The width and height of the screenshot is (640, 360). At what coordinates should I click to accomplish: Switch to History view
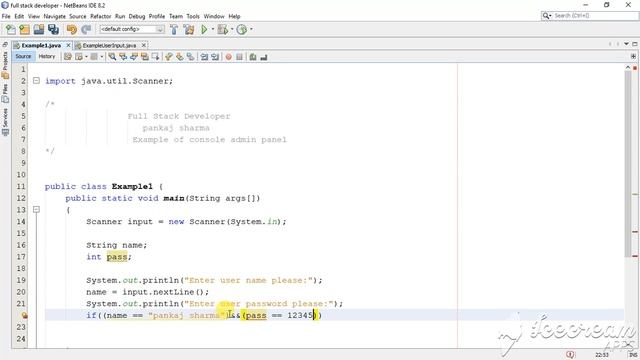[x=47, y=56]
